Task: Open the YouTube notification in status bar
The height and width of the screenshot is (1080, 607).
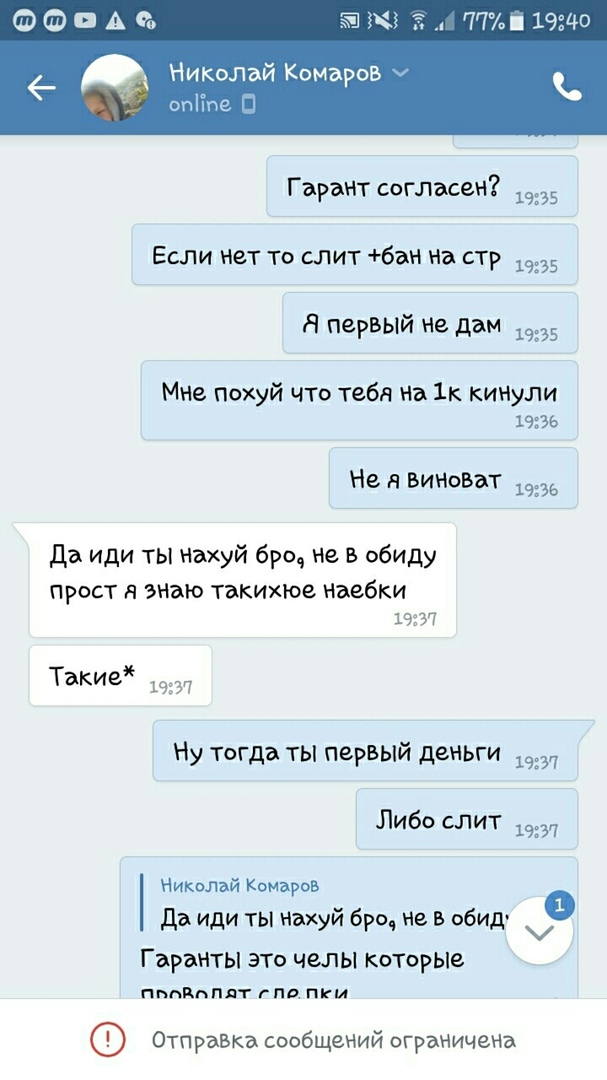Action: [x=85, y=21]
